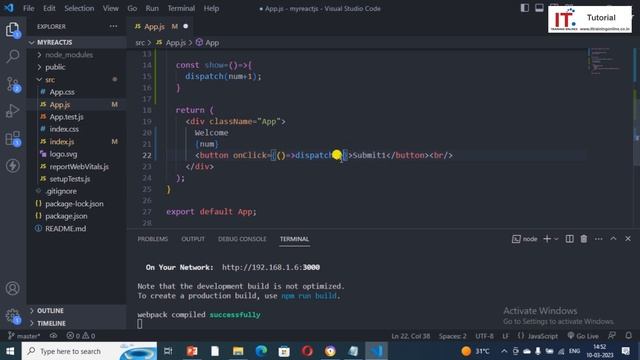Open the Run menu

[152, 8]
